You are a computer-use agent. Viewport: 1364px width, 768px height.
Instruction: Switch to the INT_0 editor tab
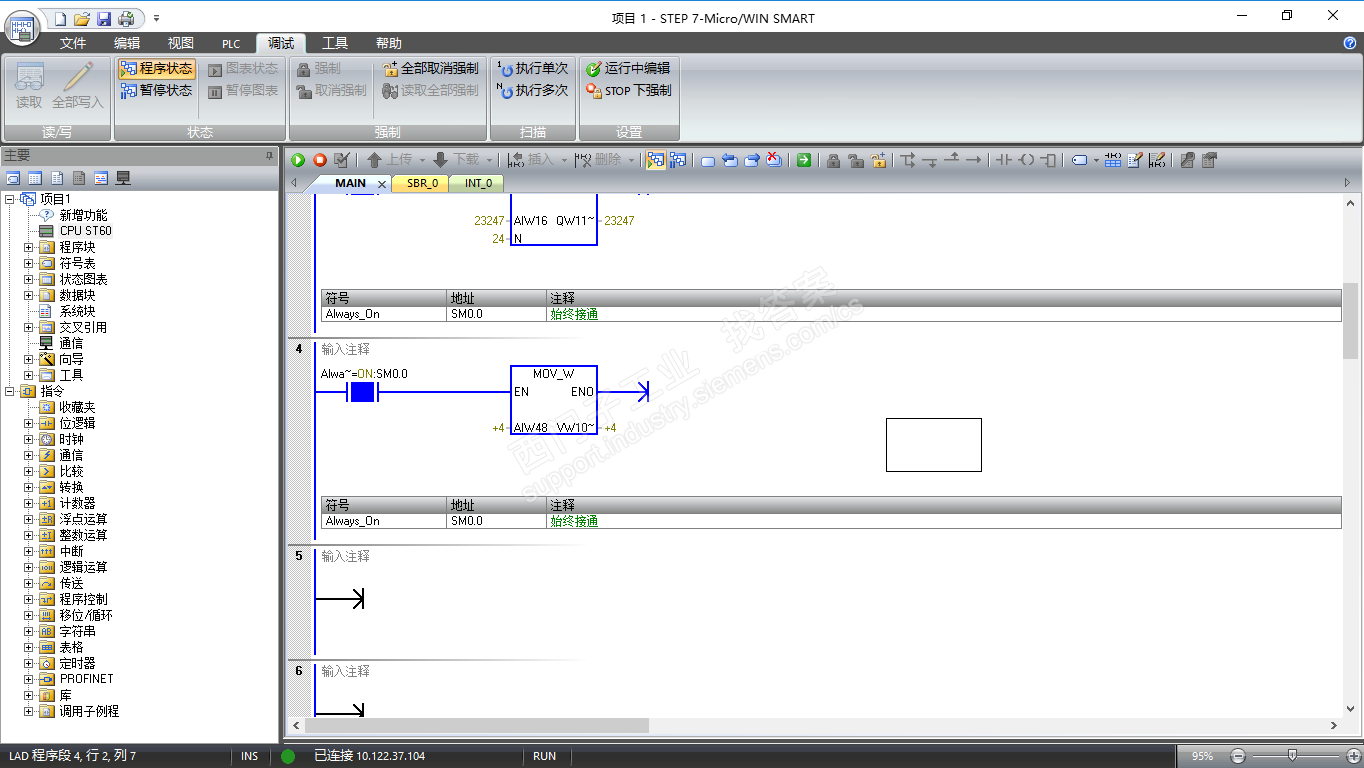coord(478,183)
